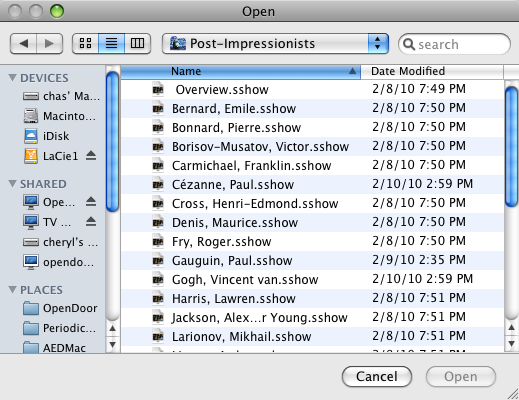
Task: Eject the TV shared computer
Action: [x=91, y=222]
